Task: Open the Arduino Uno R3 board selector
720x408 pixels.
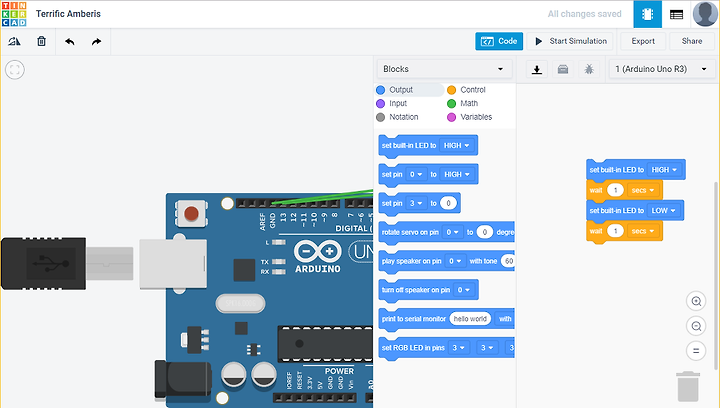Action: [x=661, y=69]
